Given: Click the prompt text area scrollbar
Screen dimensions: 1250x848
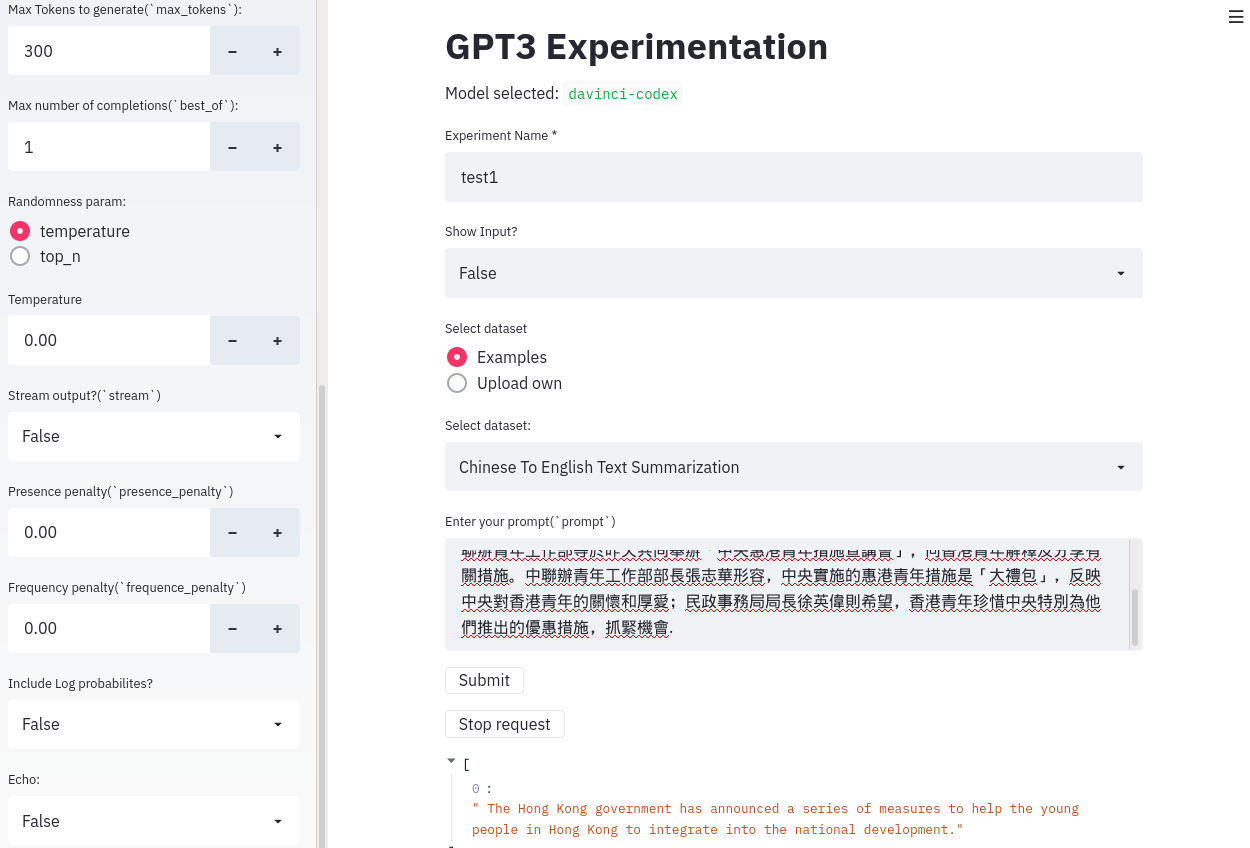Looking at the screenshot, I should (x=1134, y=617).
